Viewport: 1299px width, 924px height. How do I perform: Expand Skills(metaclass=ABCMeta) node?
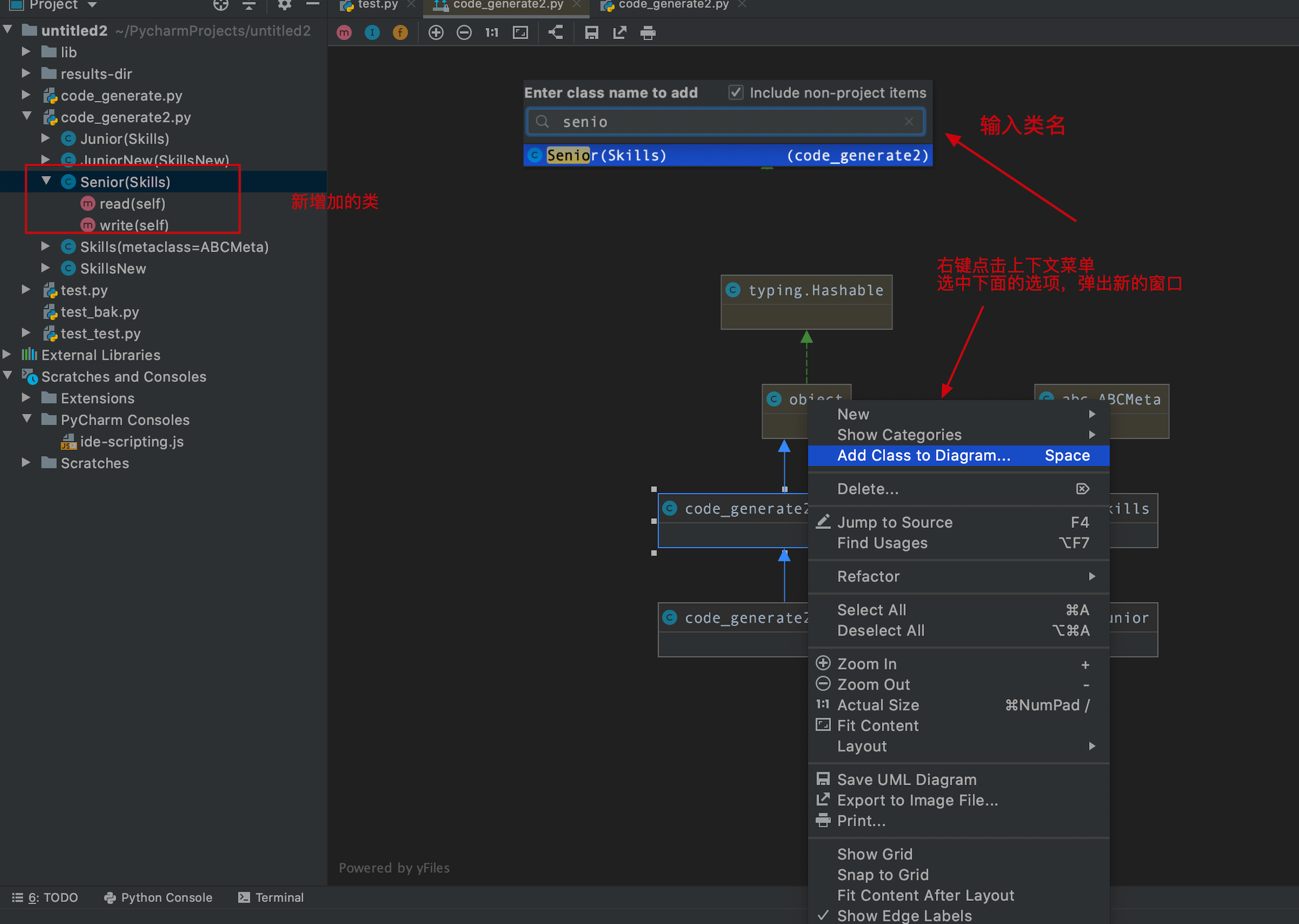tap(46, 246)
